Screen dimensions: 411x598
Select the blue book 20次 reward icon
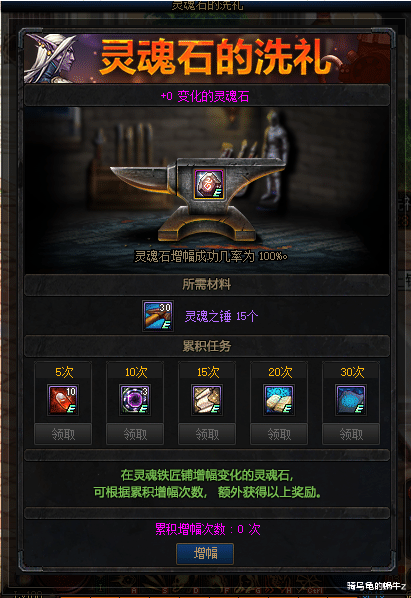click(x=279, y=400)
